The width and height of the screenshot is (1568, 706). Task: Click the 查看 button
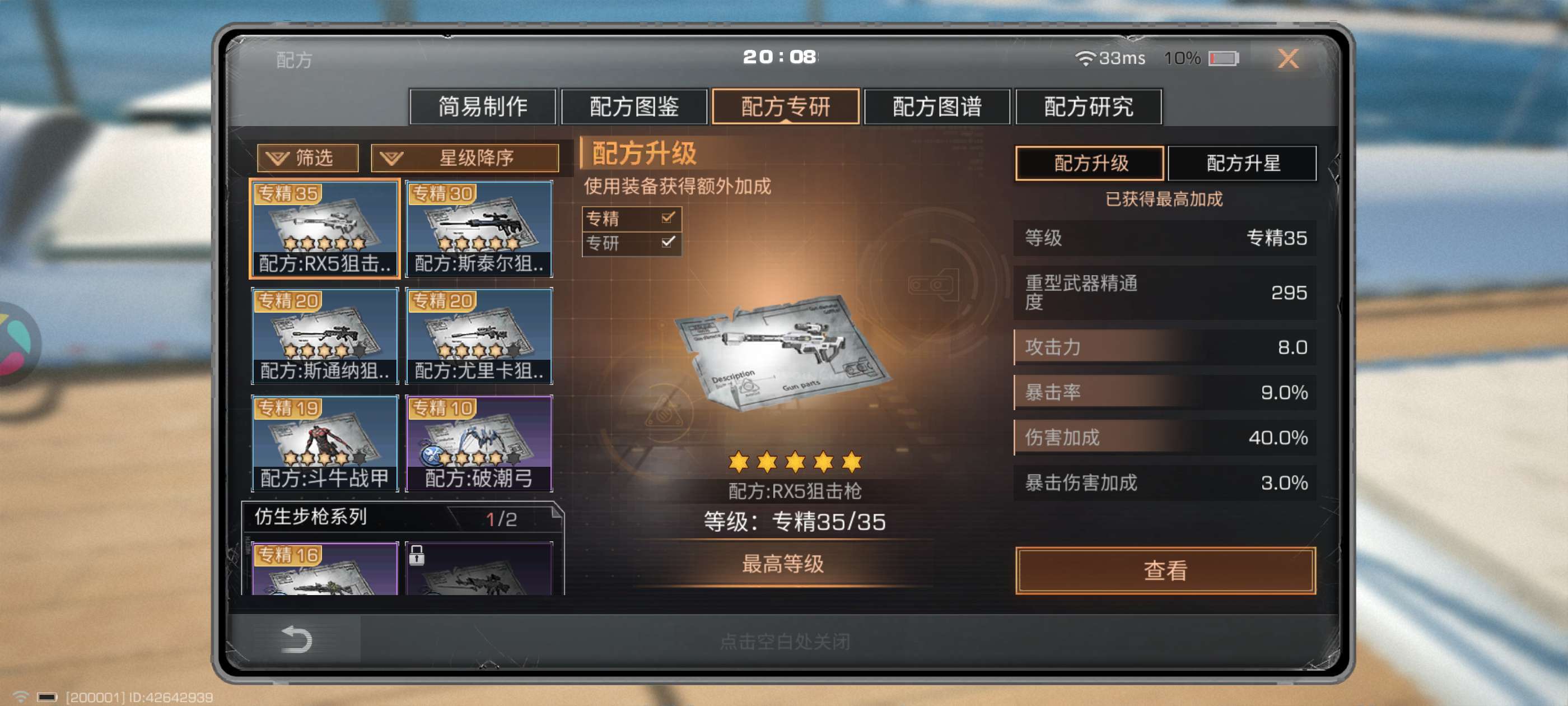[1165, 570]
